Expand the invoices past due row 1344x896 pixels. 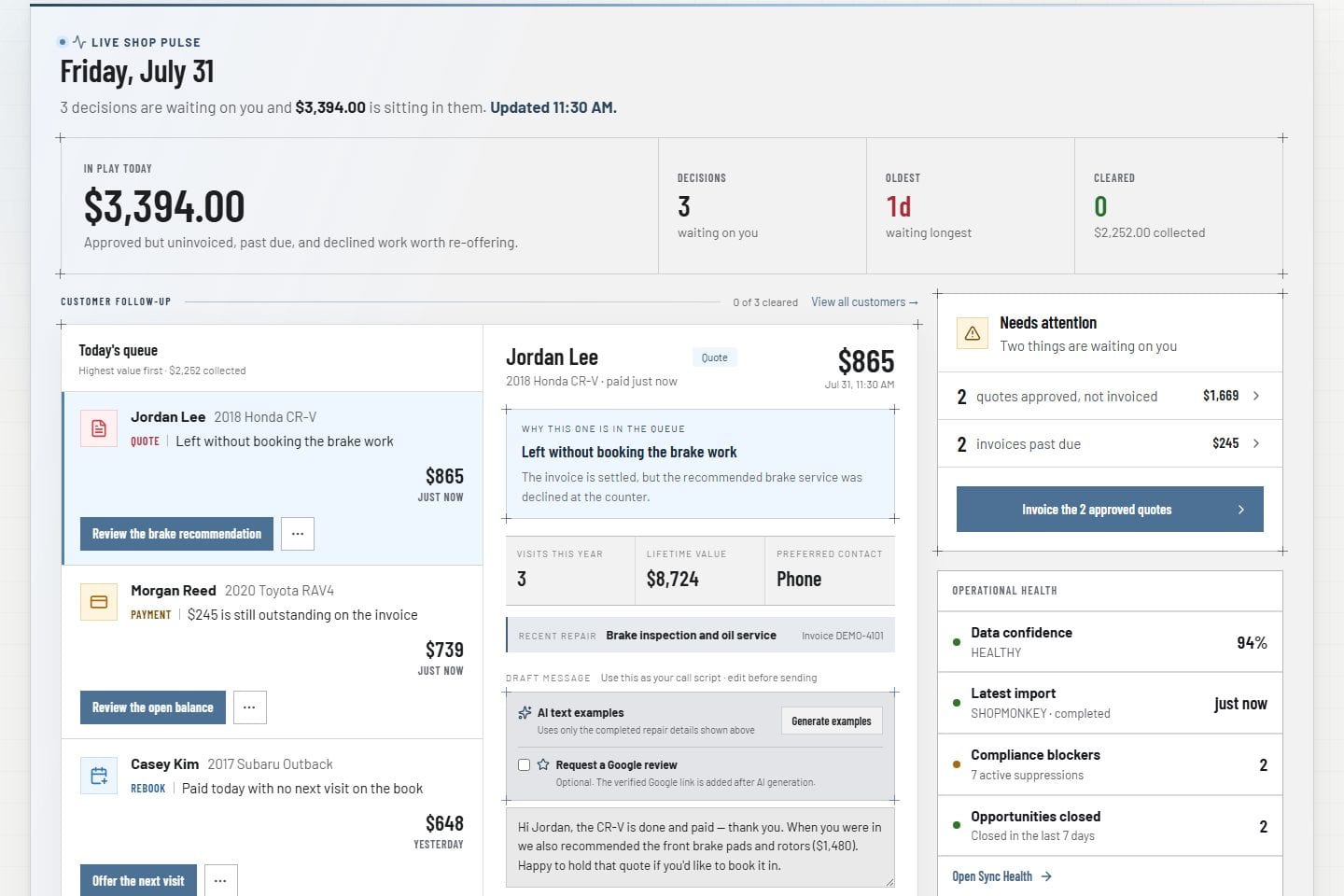(1110, 443)
